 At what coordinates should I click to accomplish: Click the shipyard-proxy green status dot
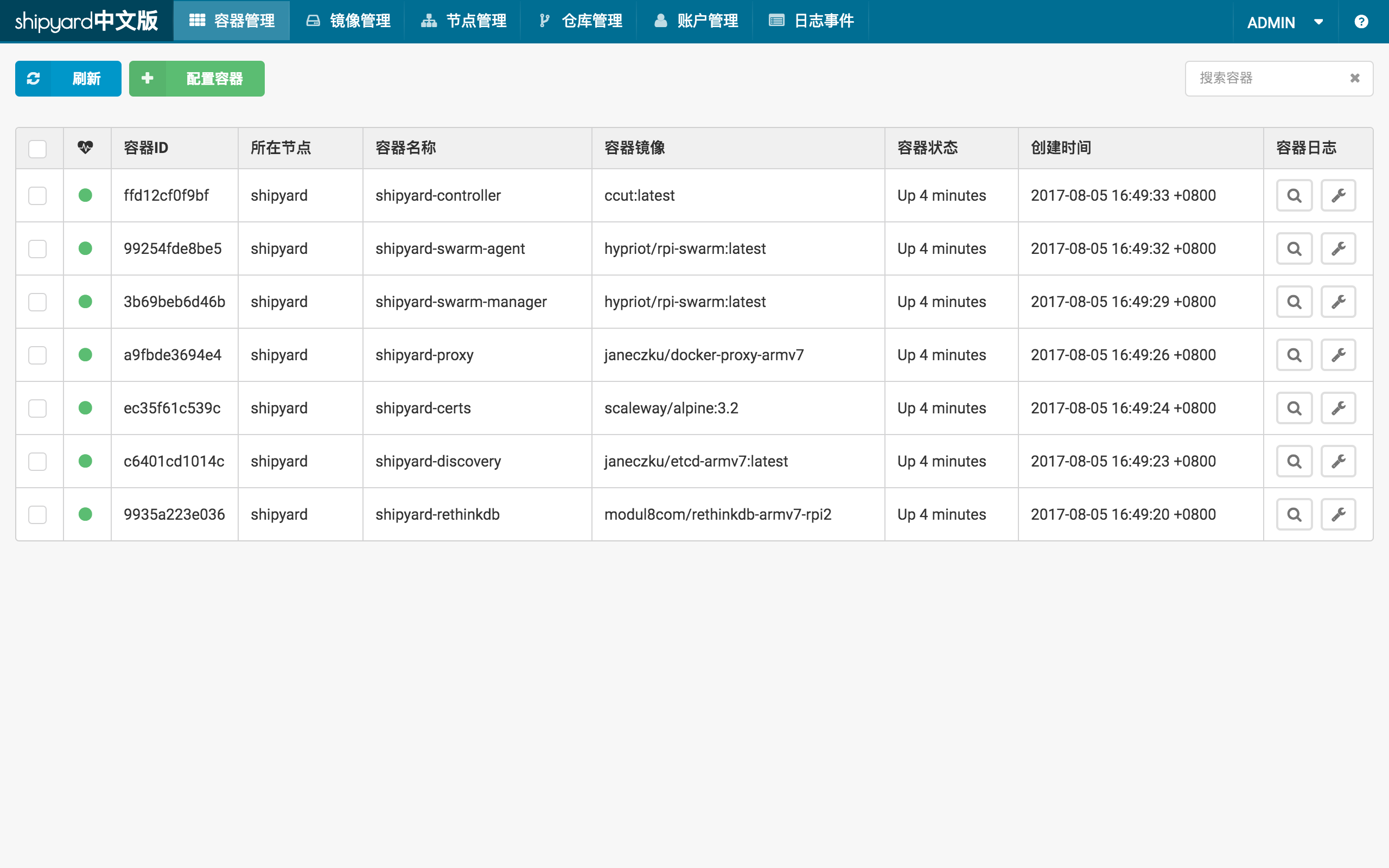tap(86, 355)
